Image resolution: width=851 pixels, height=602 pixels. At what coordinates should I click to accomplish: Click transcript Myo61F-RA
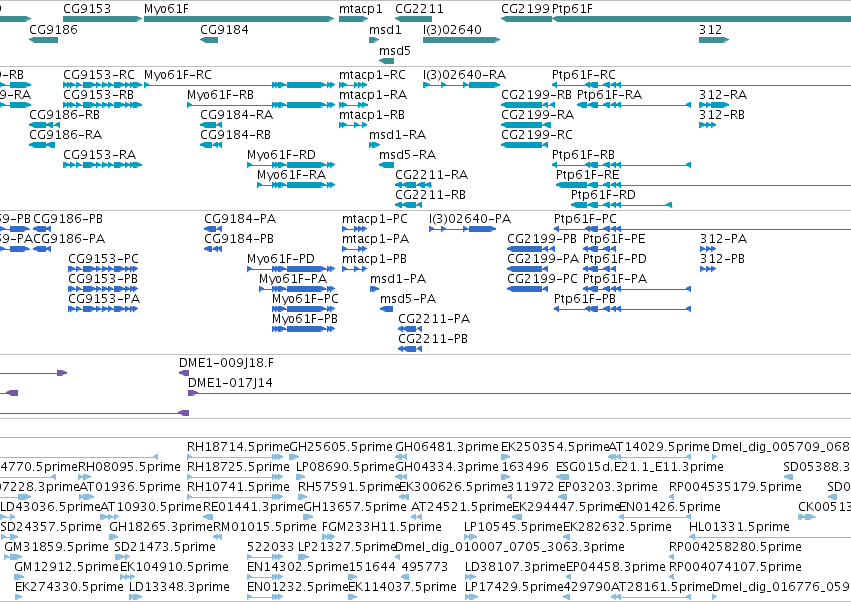click(296, 185)
